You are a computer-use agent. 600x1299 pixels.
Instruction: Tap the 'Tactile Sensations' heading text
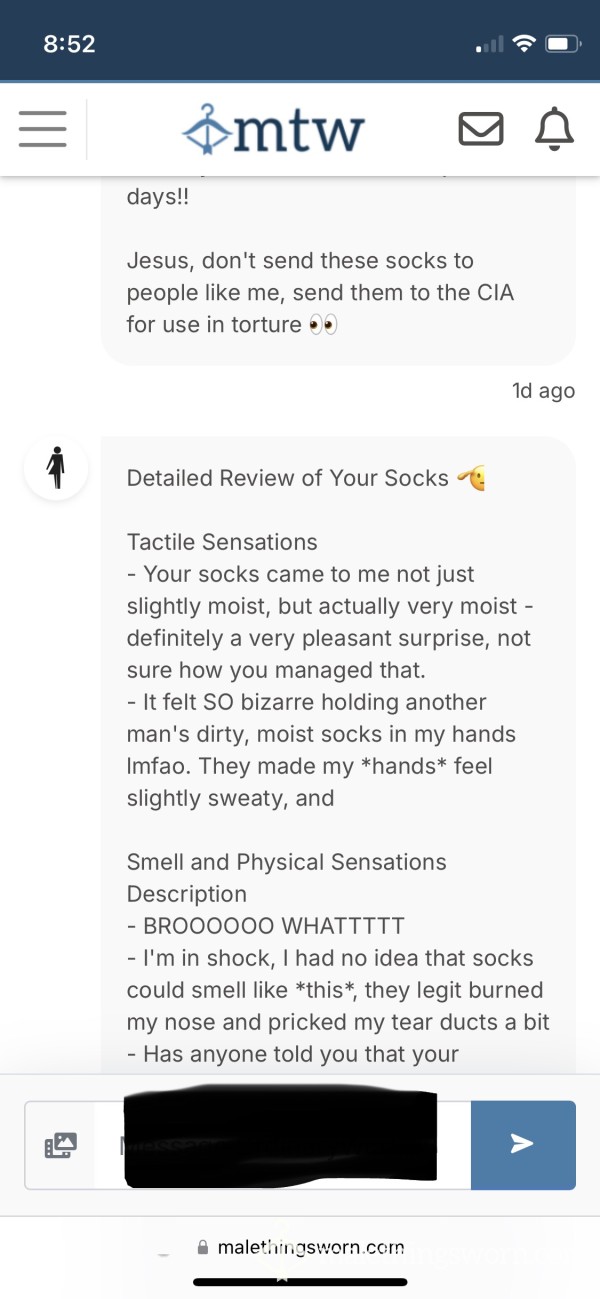click(x=222, y=542)
